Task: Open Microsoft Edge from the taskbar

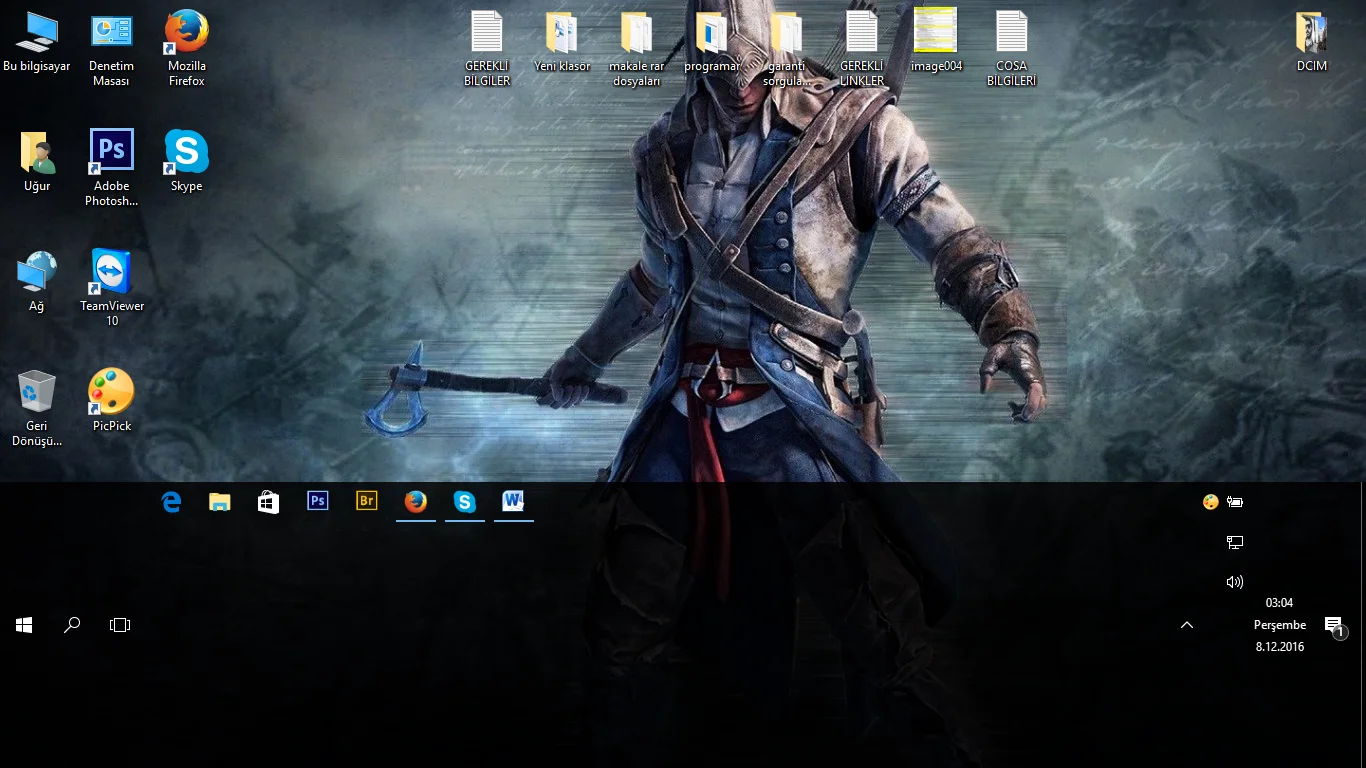Action: [171, 502]
